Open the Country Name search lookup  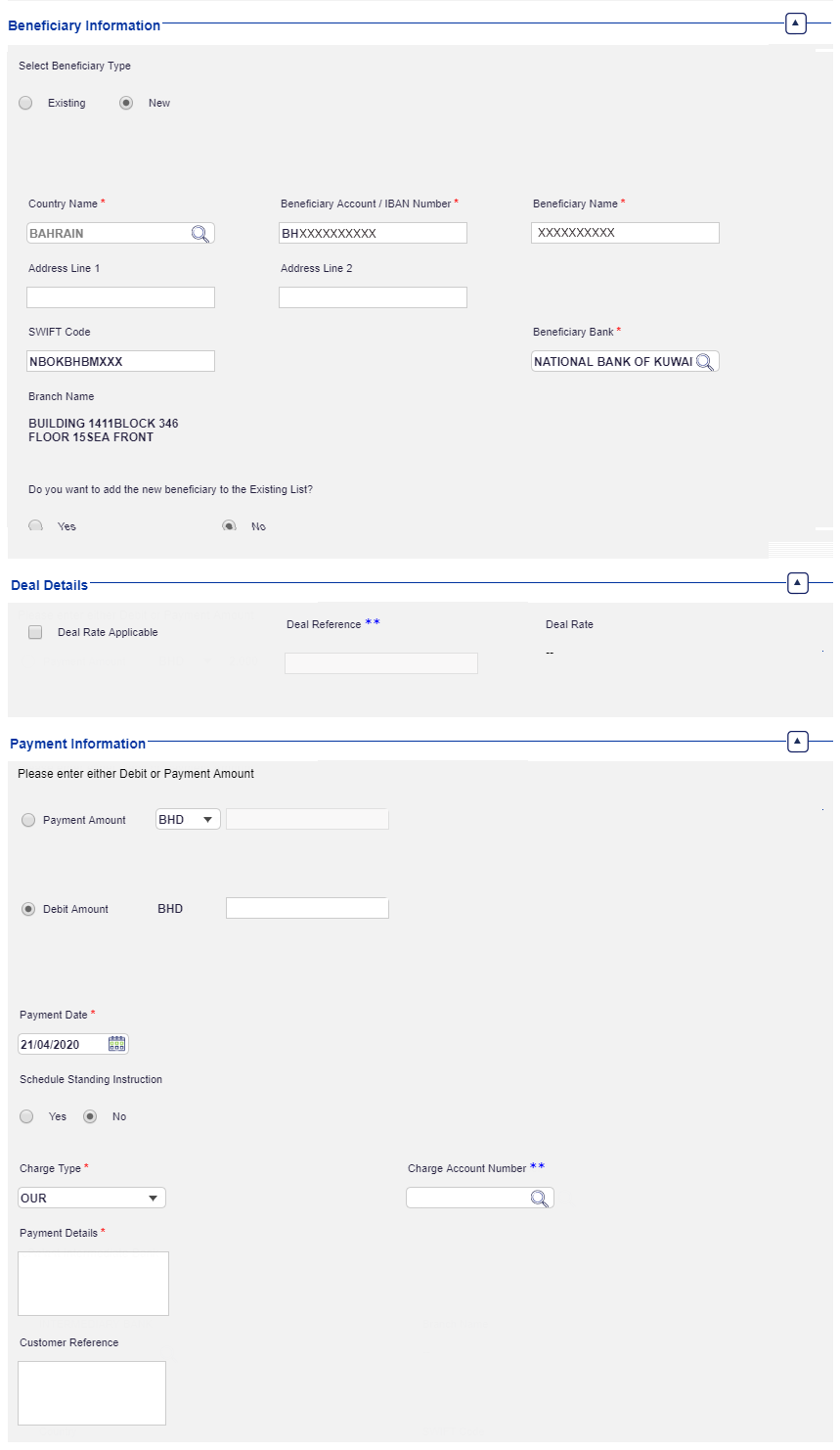200,234
